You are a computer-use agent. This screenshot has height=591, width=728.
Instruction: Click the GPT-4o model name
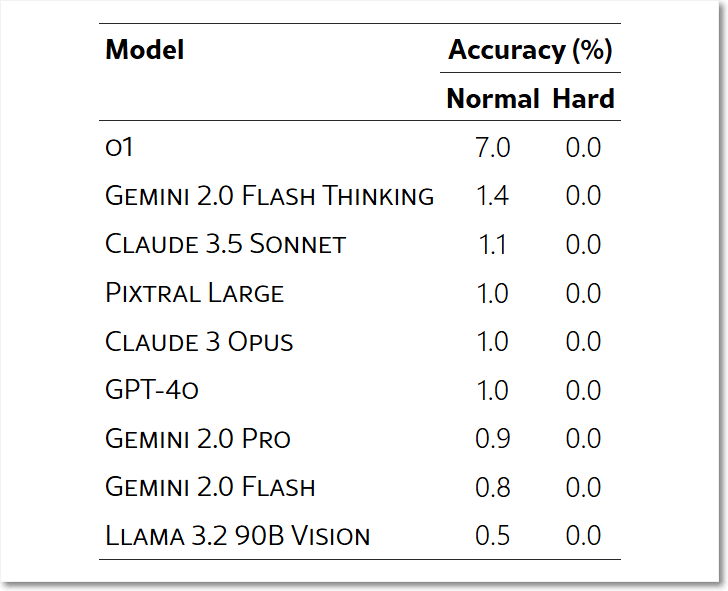(152, 390)
